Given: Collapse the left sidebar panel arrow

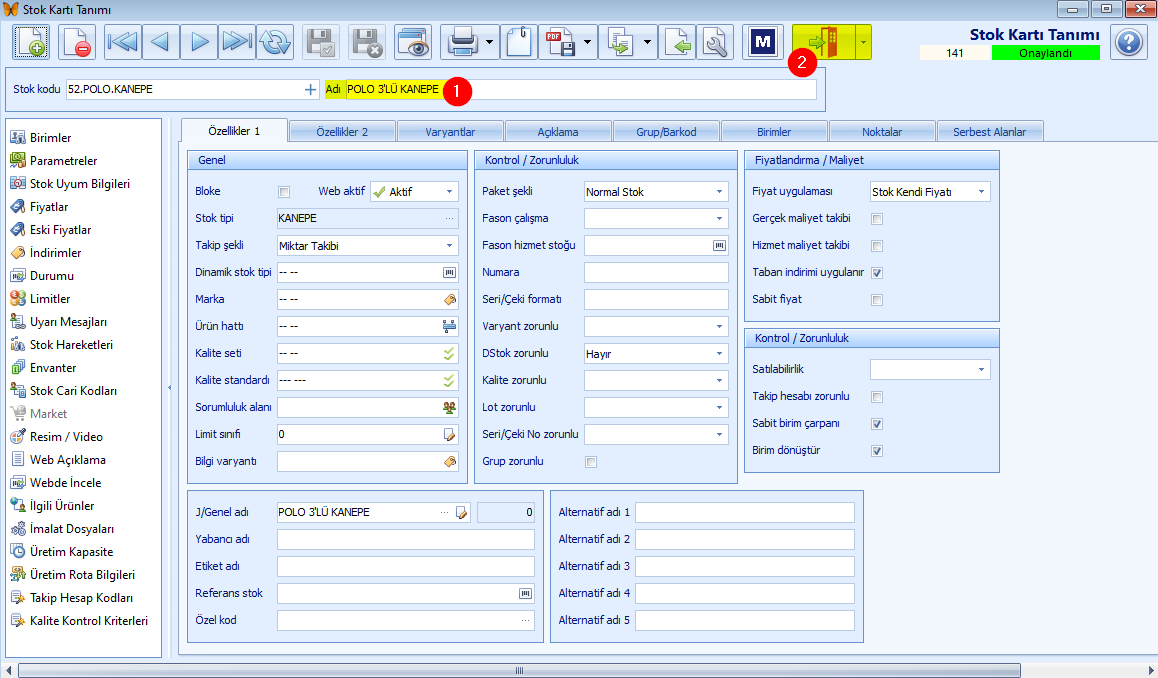Looking at the screenshot, I should coord(170,387).
